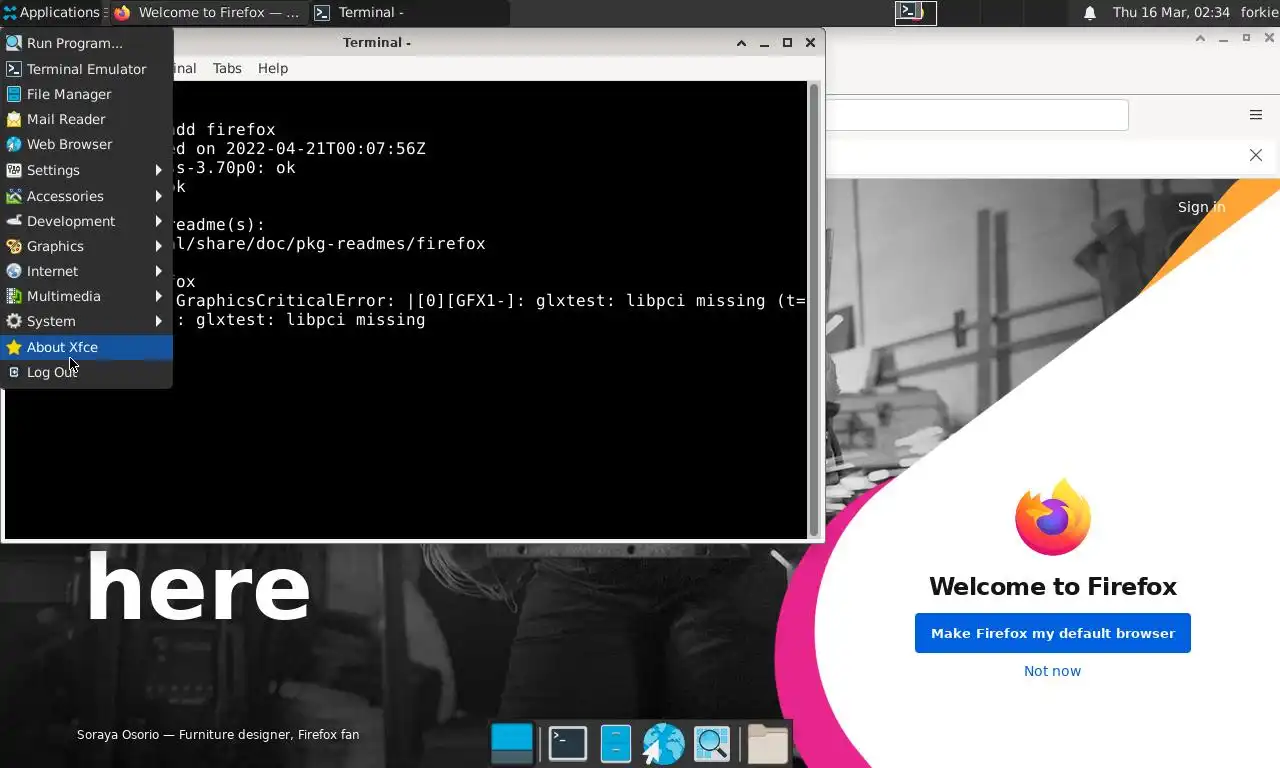1280x768 pixels.
Task: Open the Help menu in Terminal
Action: point(273,68)
